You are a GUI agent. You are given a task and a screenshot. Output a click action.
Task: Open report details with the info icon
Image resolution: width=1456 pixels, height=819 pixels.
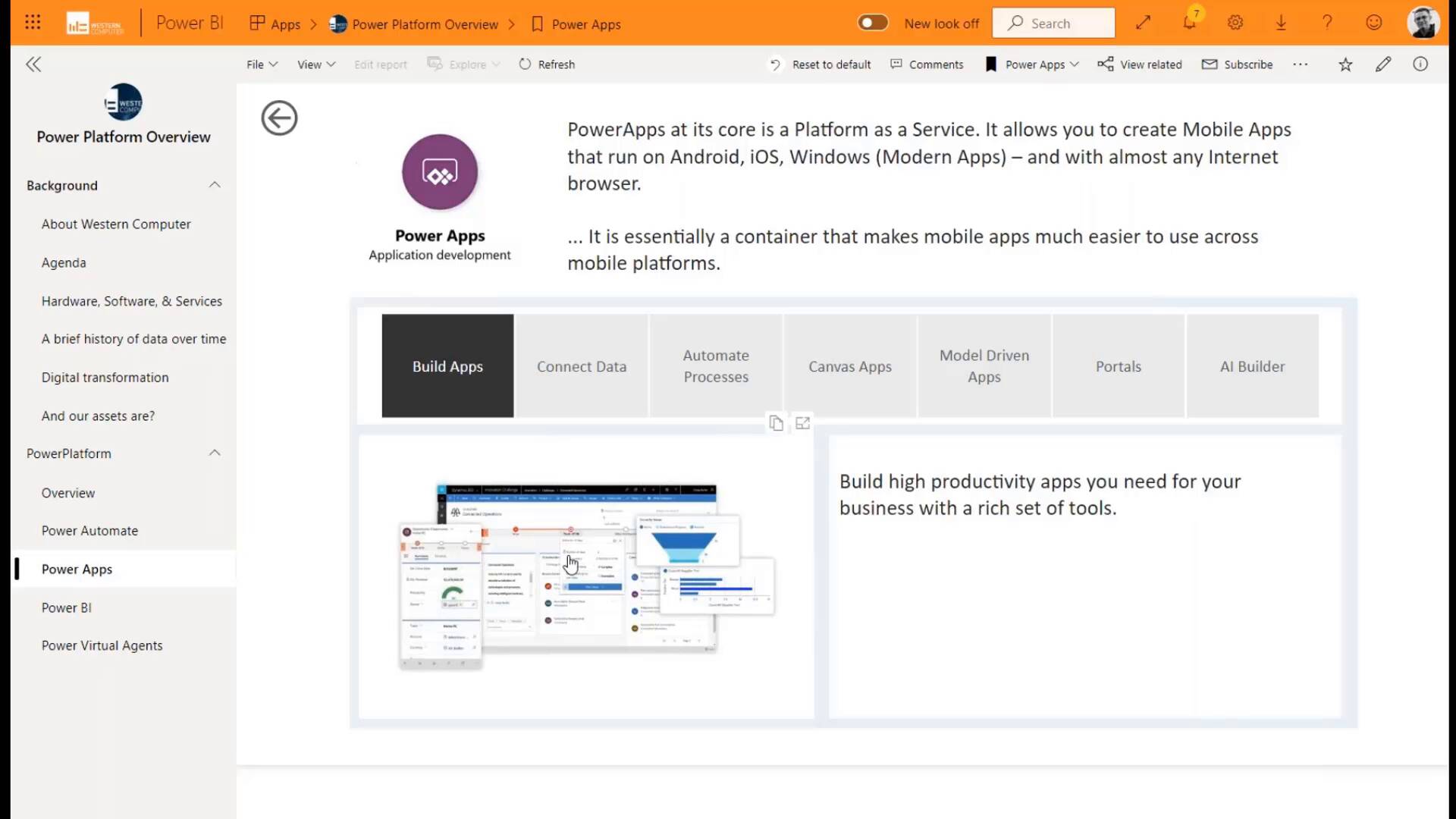coord(1420,64)
